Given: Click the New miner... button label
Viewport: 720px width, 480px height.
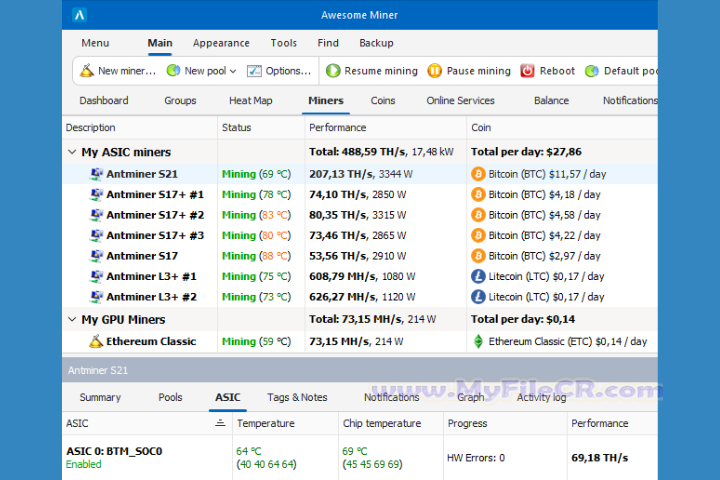Looking at the screenshot, I should tap(127, 71).
